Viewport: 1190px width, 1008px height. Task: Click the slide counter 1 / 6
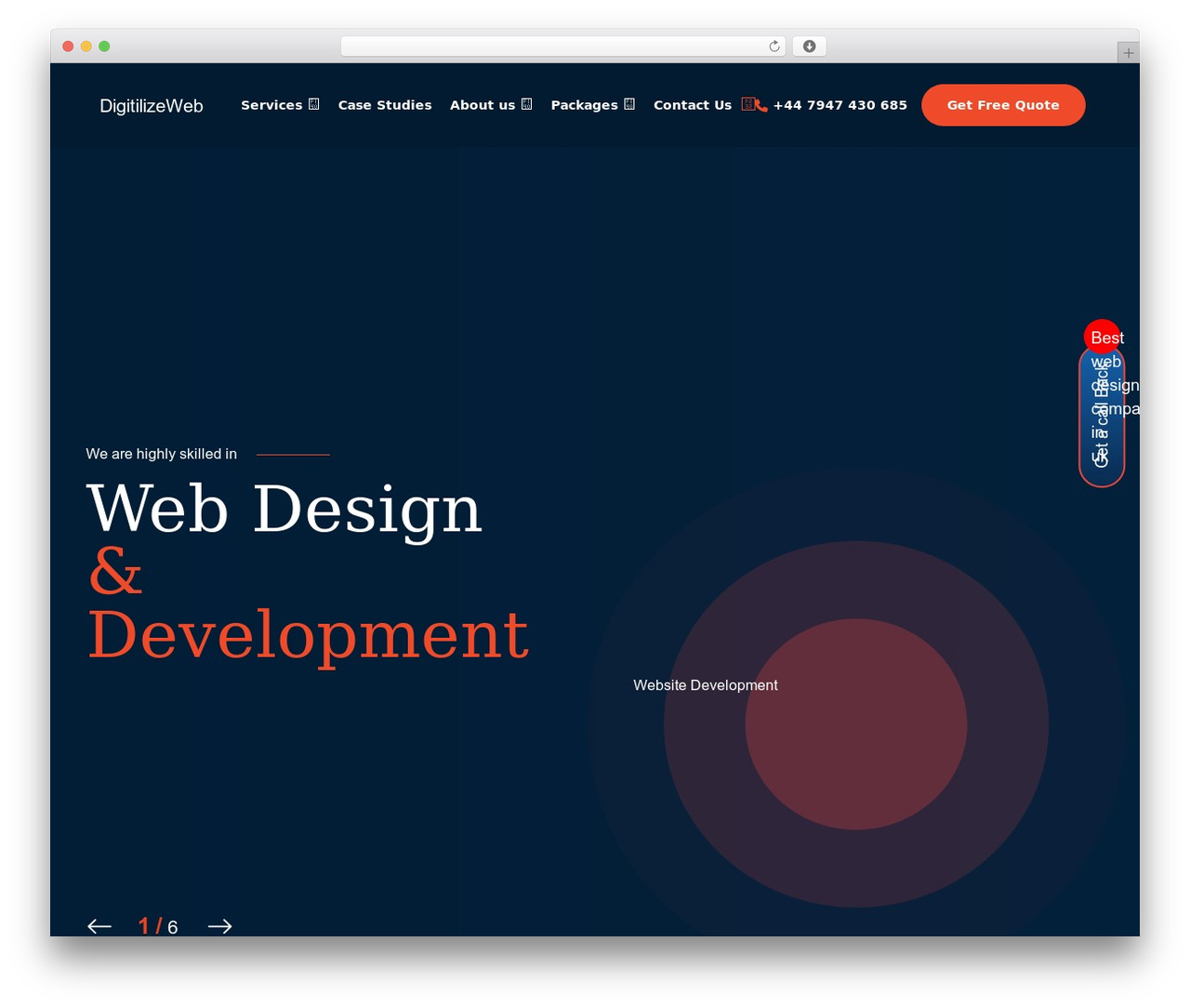pyautogui.click(x=158, y=926)
